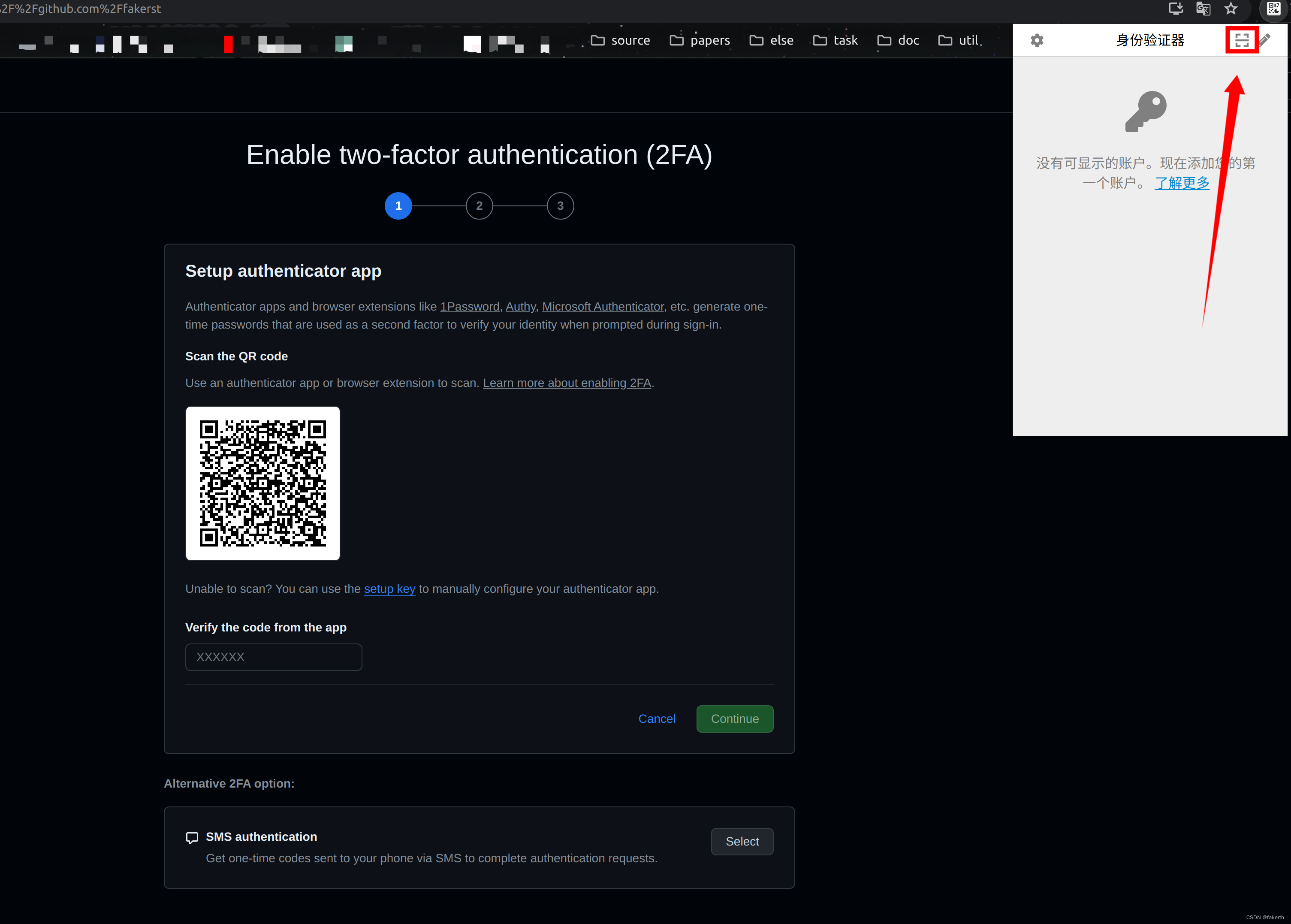
Task: Open the 了解更多 link in Authenticator popup
Action: pos(1182,183)
